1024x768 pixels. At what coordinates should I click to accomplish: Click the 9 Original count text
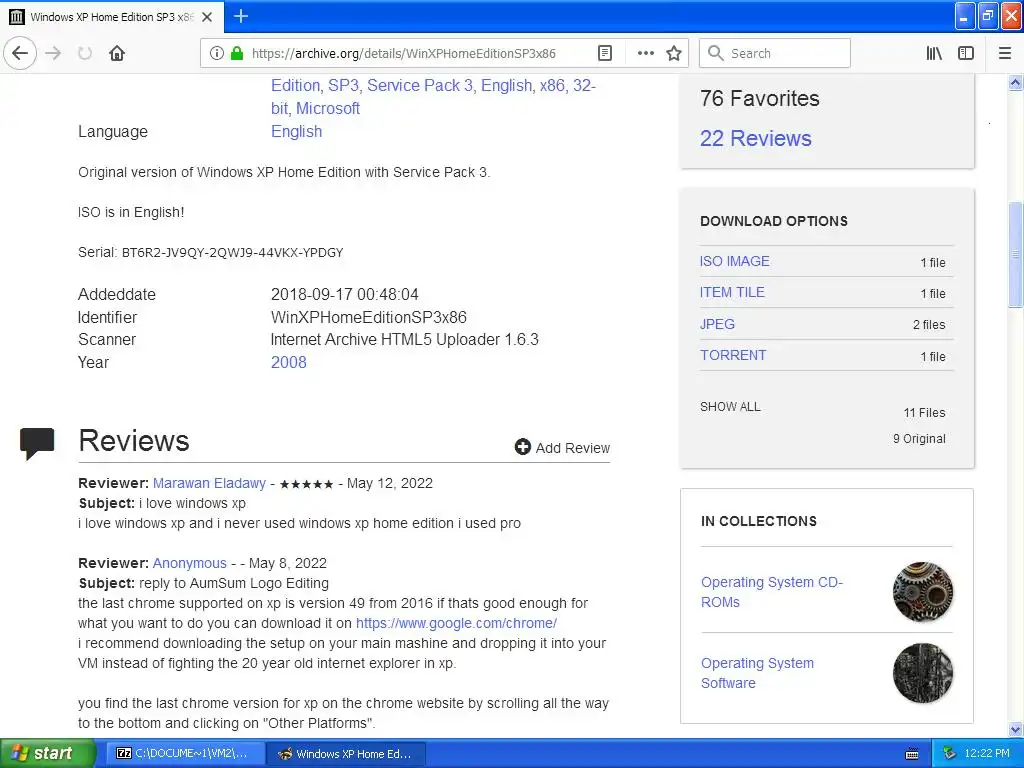point(919,439)
